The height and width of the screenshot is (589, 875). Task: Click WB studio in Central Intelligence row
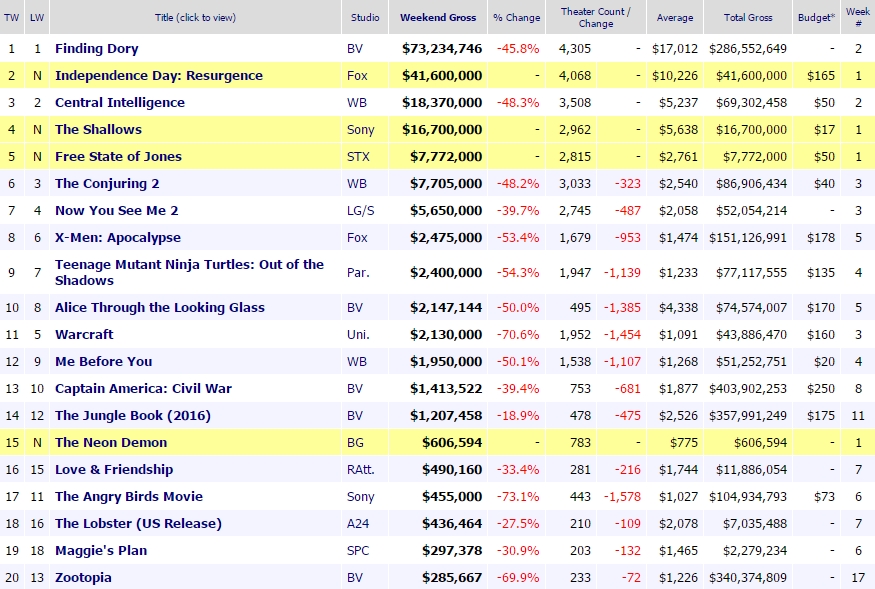(x=357, y=102)
